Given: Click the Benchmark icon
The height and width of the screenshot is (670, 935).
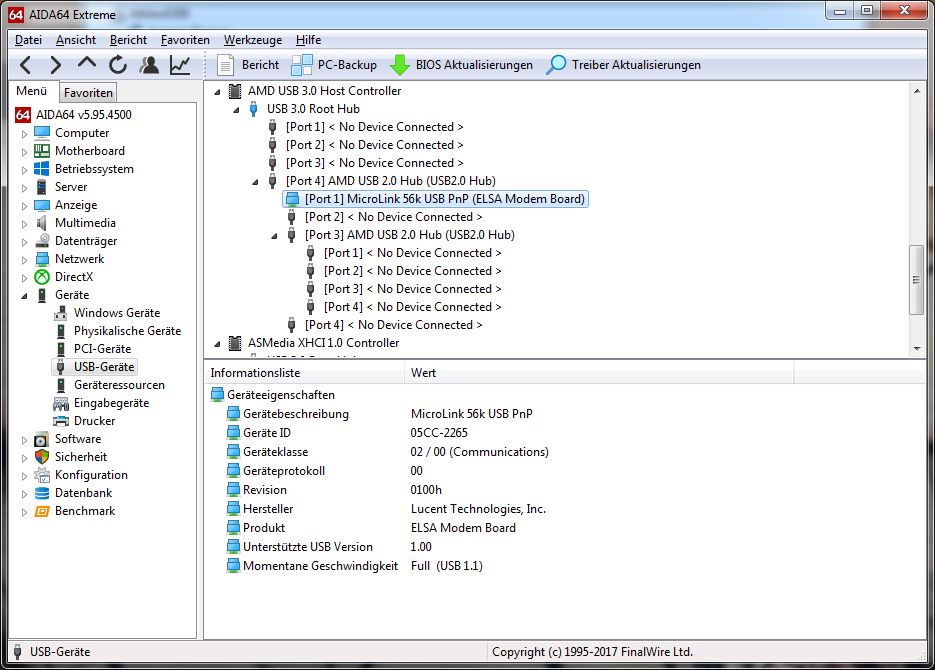Looking at the screenshot, I should coord(42,511).
